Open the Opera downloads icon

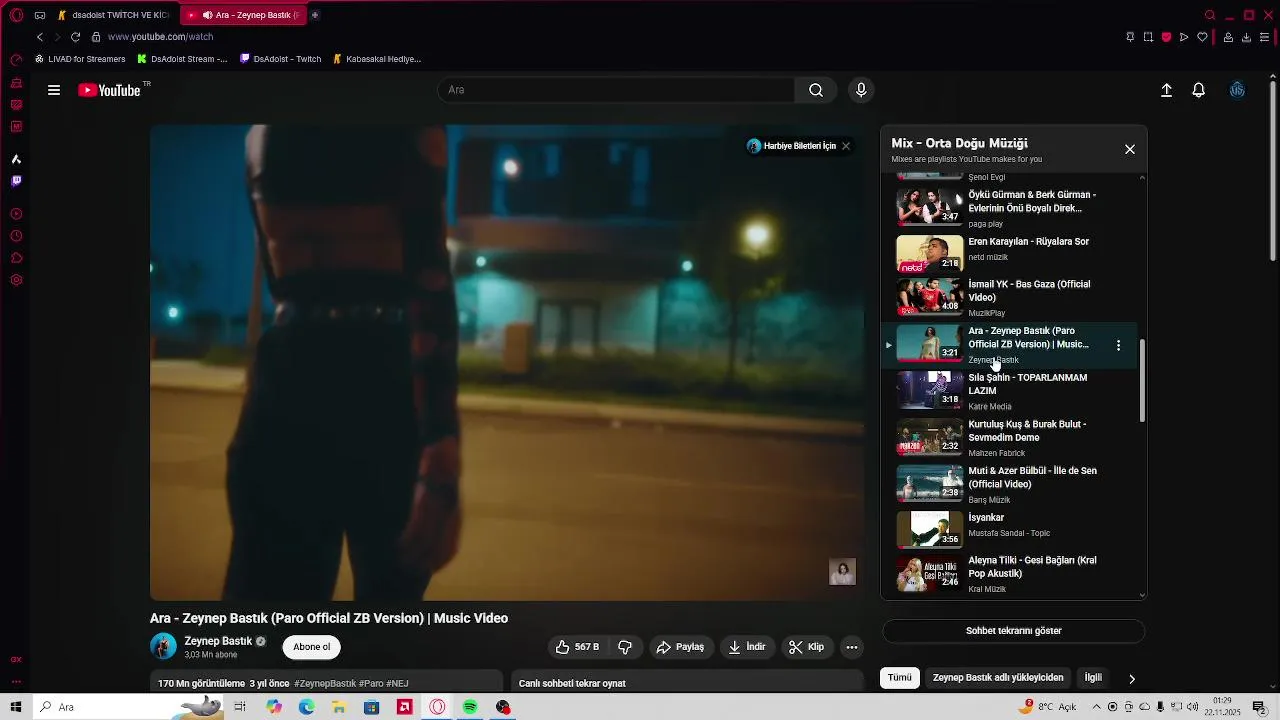[x=1246, y=37]
